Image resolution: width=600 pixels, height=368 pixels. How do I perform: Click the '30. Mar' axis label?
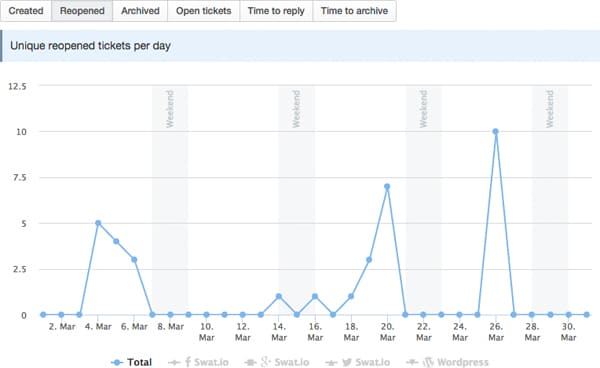[568, 332]
